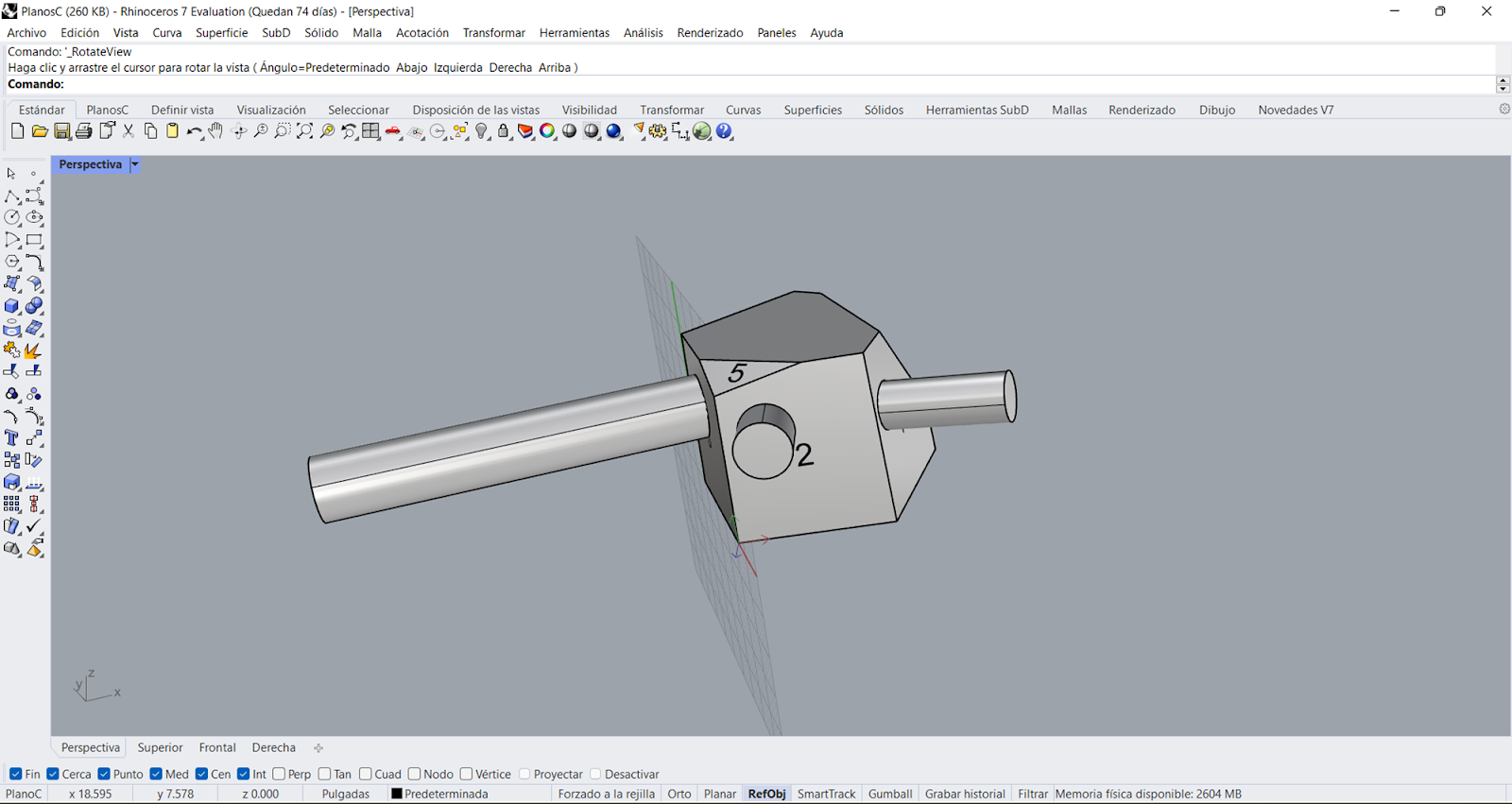
Task: Click the Polygon tool icon
Action: 12,262
